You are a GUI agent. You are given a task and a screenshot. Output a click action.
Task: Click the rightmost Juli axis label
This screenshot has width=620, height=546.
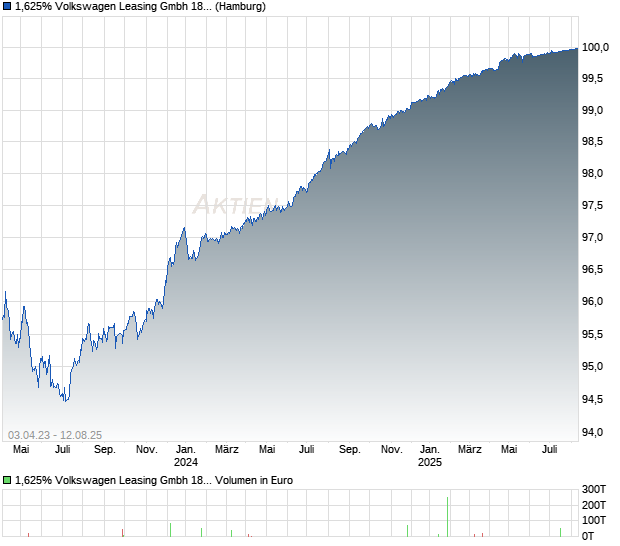coord(550,450)
